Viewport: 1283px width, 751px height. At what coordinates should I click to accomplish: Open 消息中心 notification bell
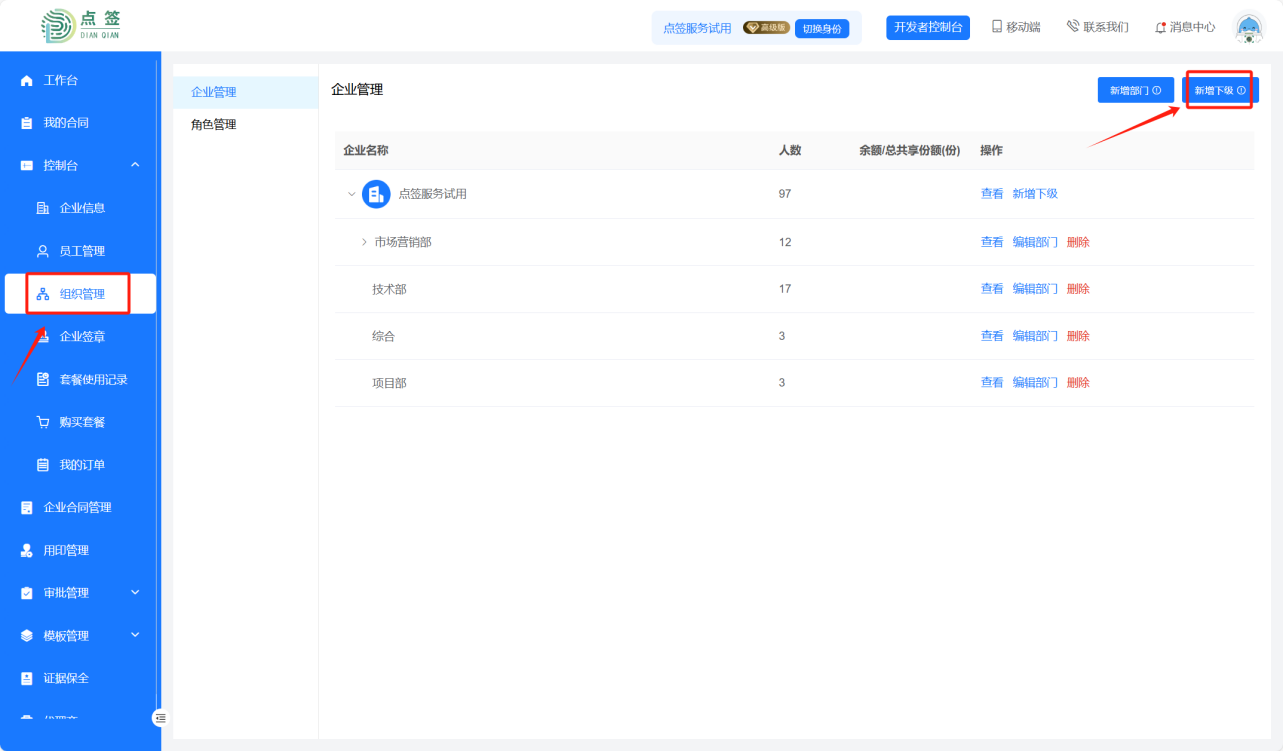[1160, 27]
